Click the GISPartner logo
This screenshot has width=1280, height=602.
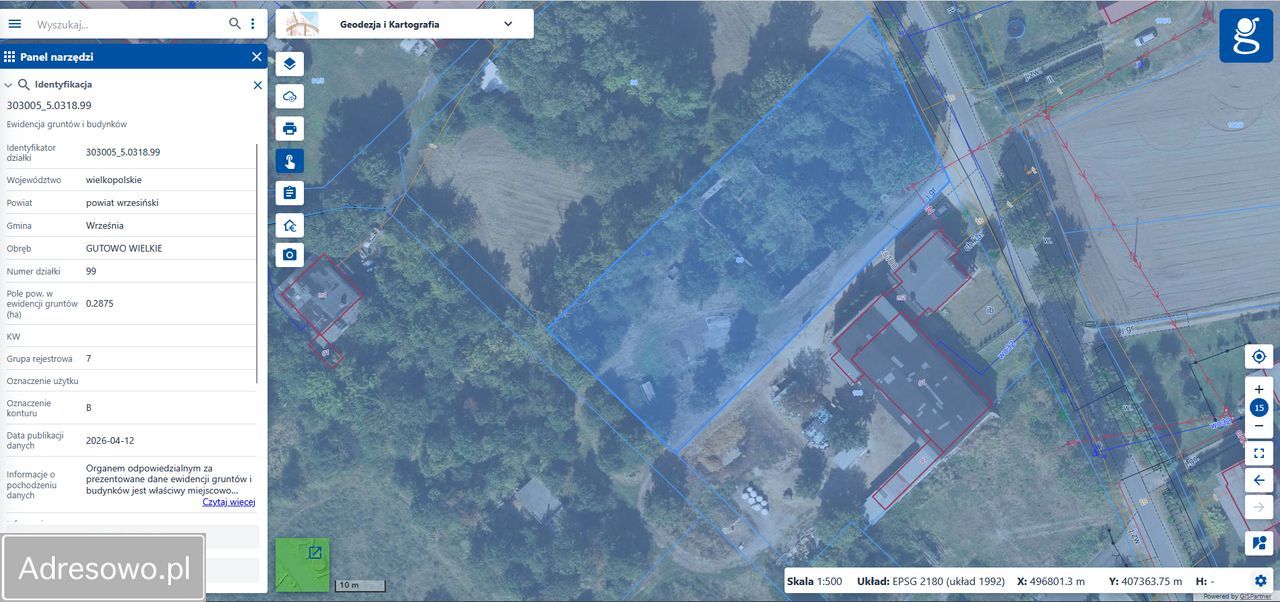point(1246,36)
